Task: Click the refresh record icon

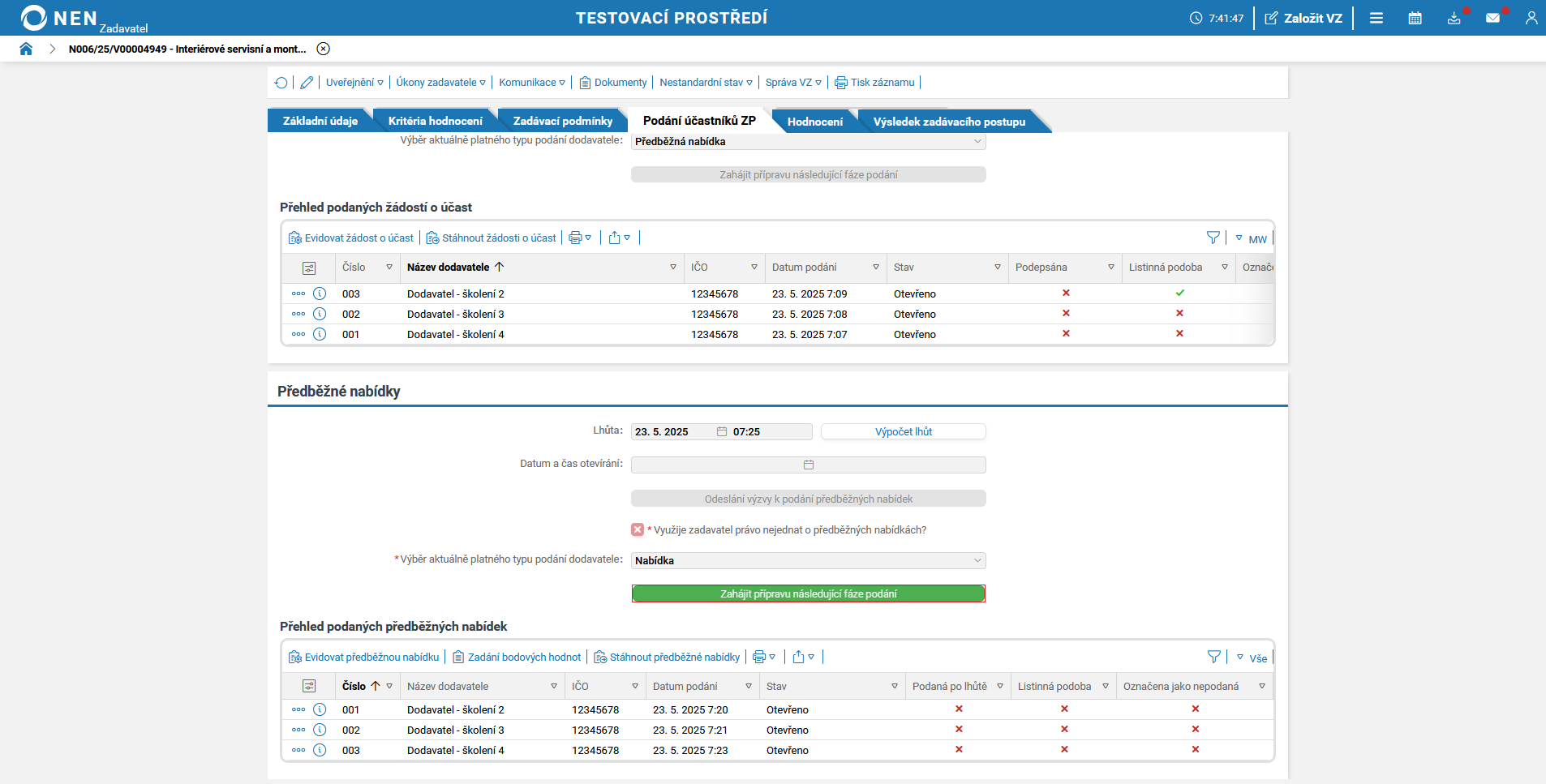Action: point(281,83)
